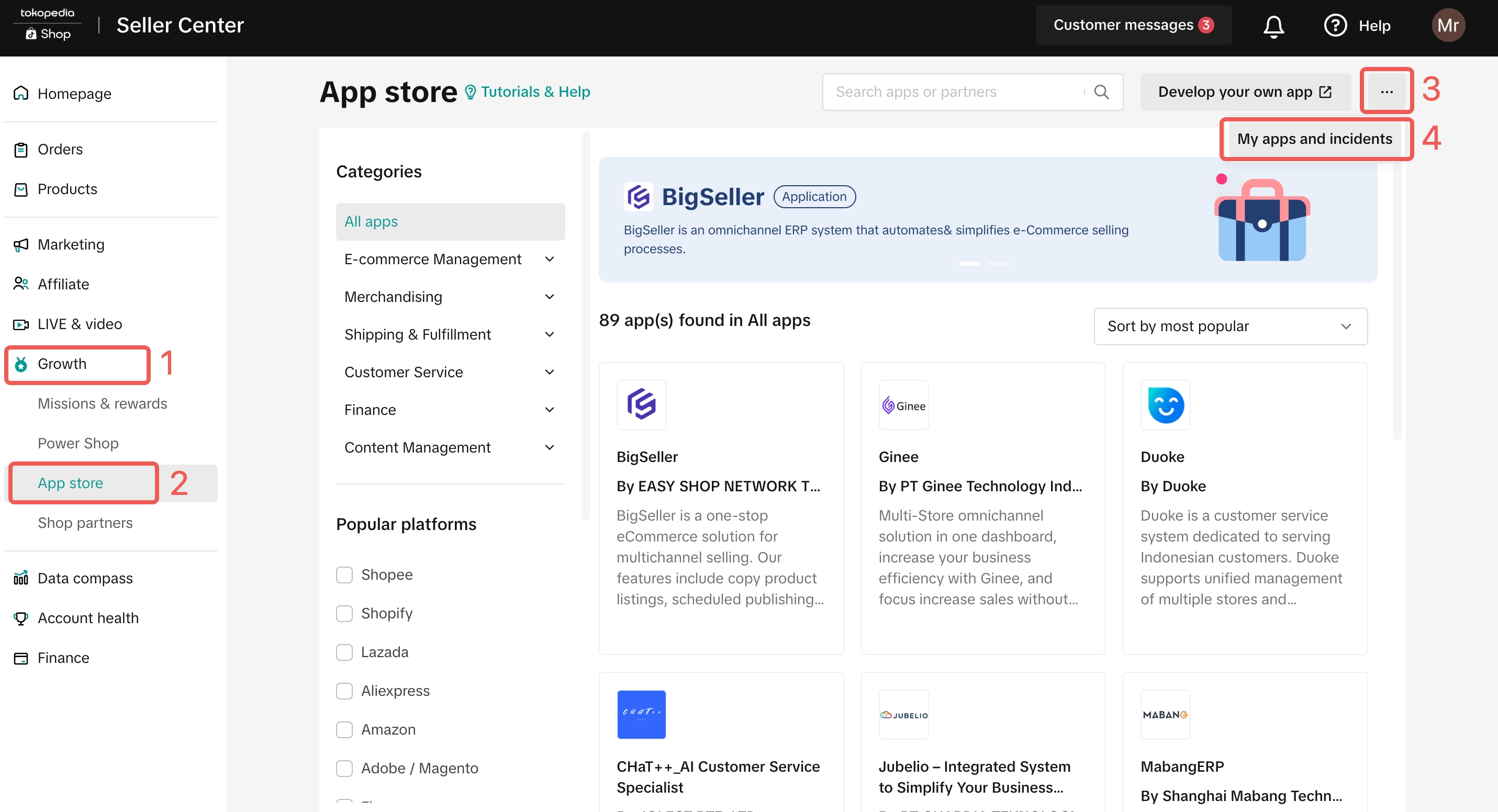
Task: Click the Data compass chart icon
Action: (21, 578)
